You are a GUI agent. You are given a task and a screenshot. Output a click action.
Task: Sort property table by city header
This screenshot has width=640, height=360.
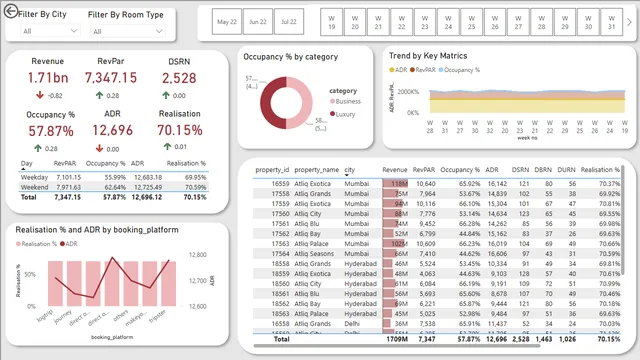[x=349, y=169]
